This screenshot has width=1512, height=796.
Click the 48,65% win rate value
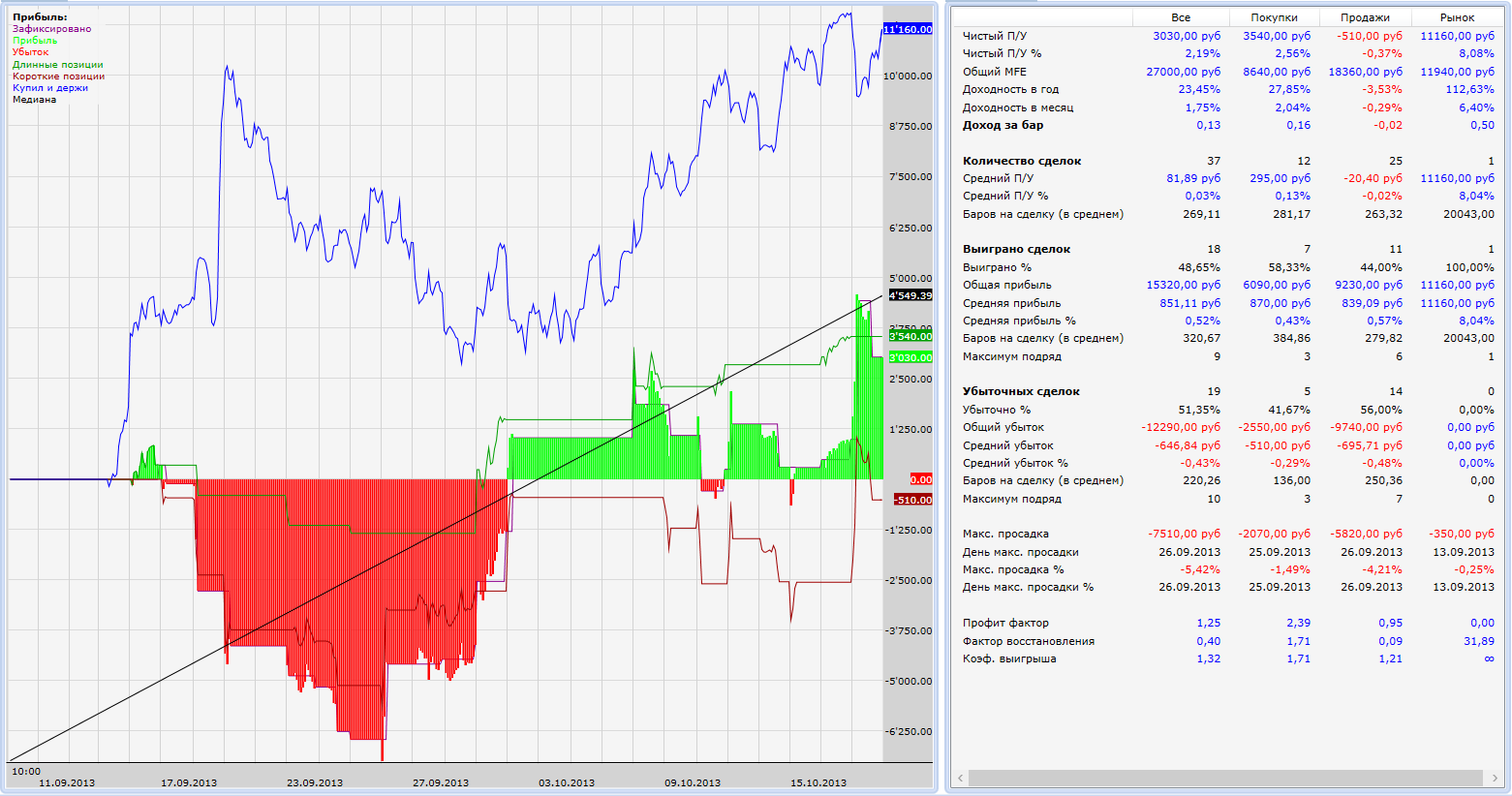pyautogui.click(x=1199, y=267)
